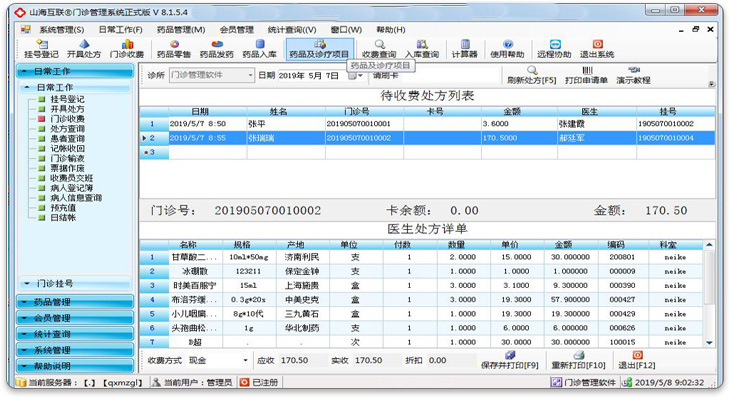Open the 药品零售 toolbar icon
This screenshot has width=730, height=398.
coord(174,49)
